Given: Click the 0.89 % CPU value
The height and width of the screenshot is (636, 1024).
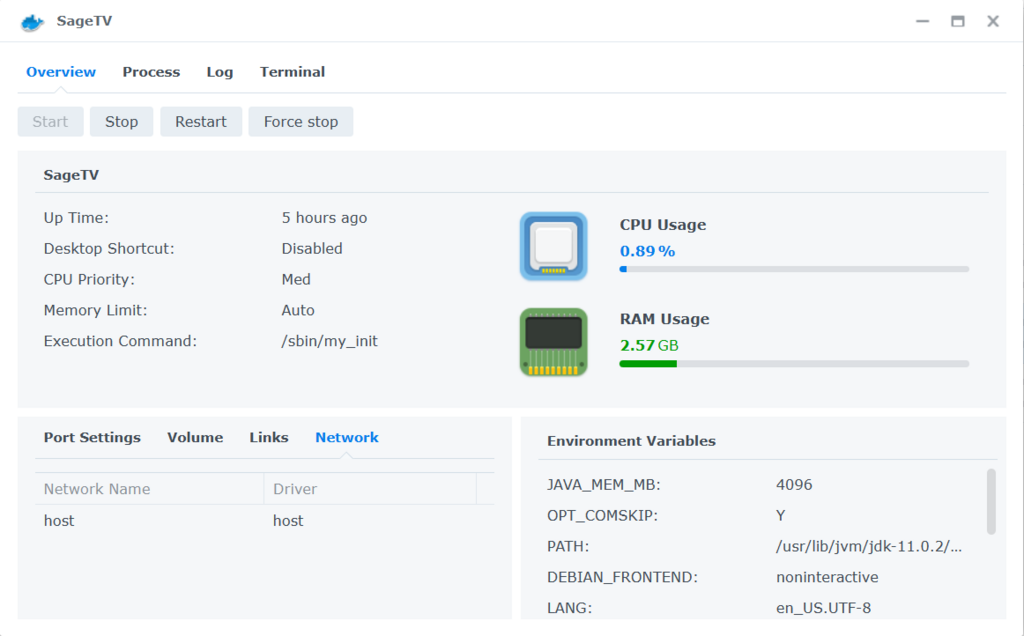Looking at the screenshot, I should pyautogui.click(x=647, y=251).
